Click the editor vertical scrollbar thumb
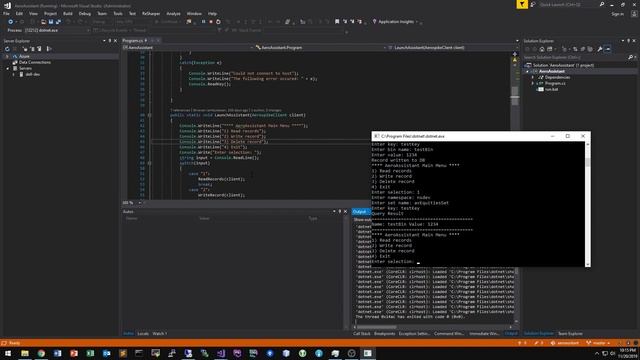This screenshot has width=640, height=360. [515, 96]
